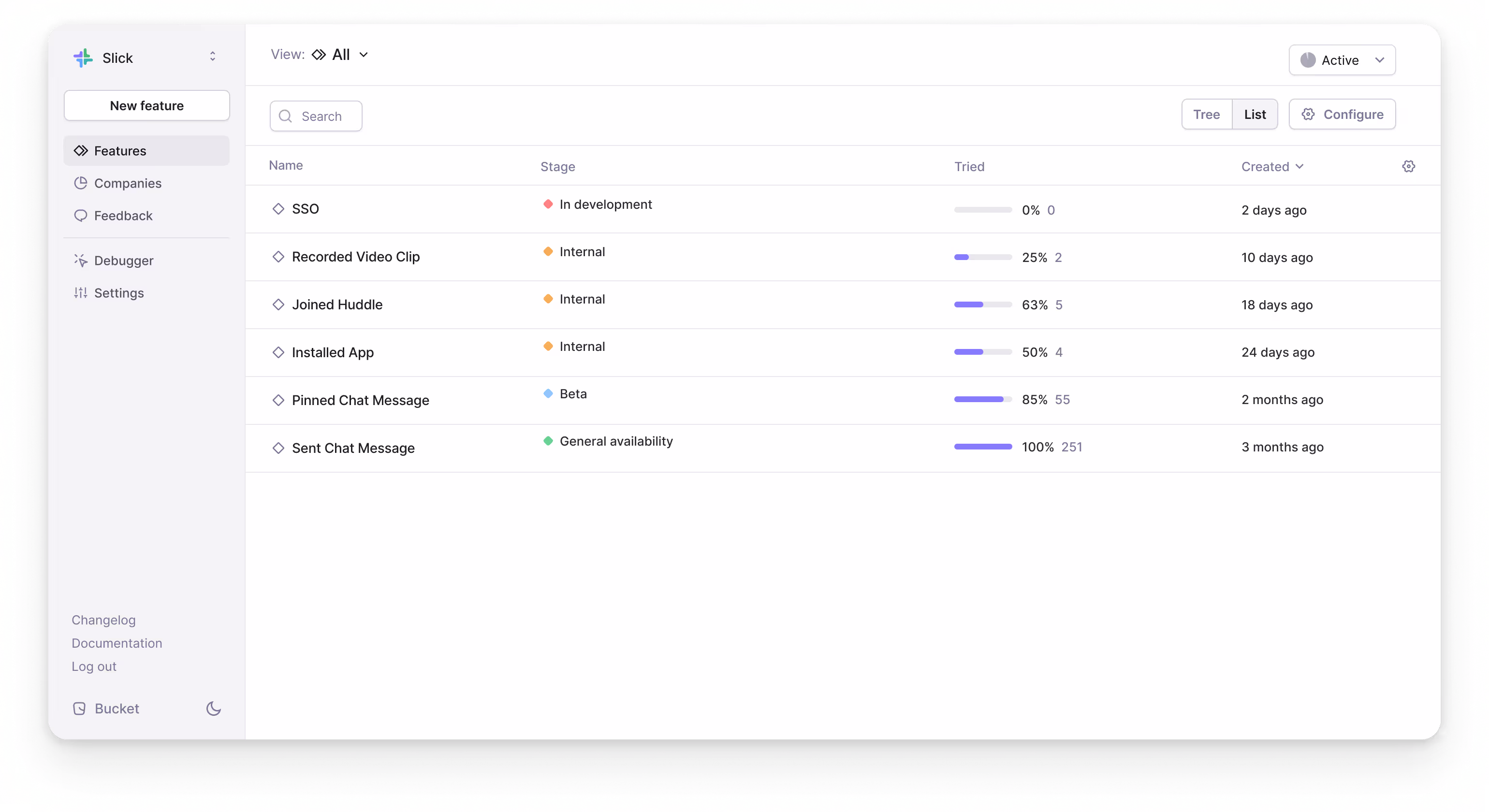Click the Joined Huddle diamond icon

pyautogui.click(x=278, y=304)
